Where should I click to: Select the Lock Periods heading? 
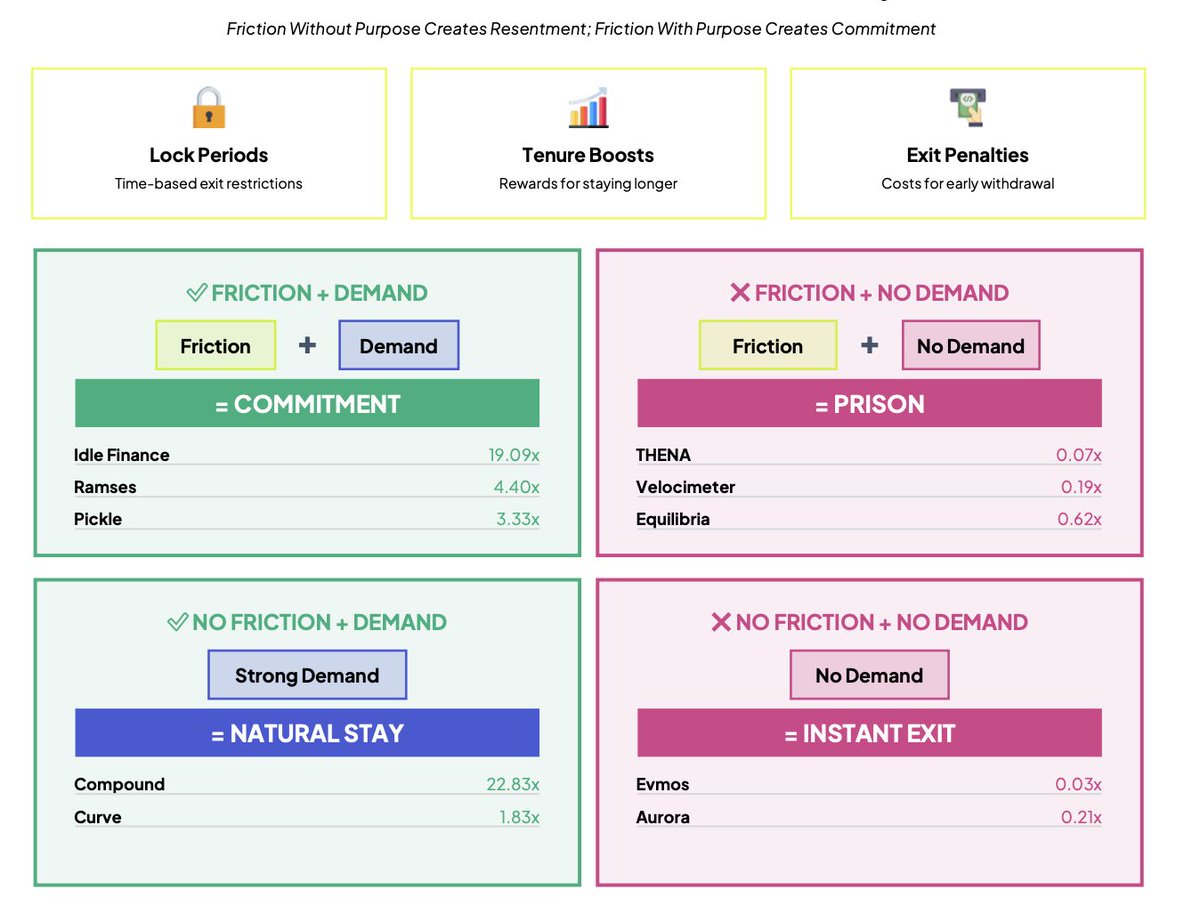pyautogui.click(x=208, y=155)
